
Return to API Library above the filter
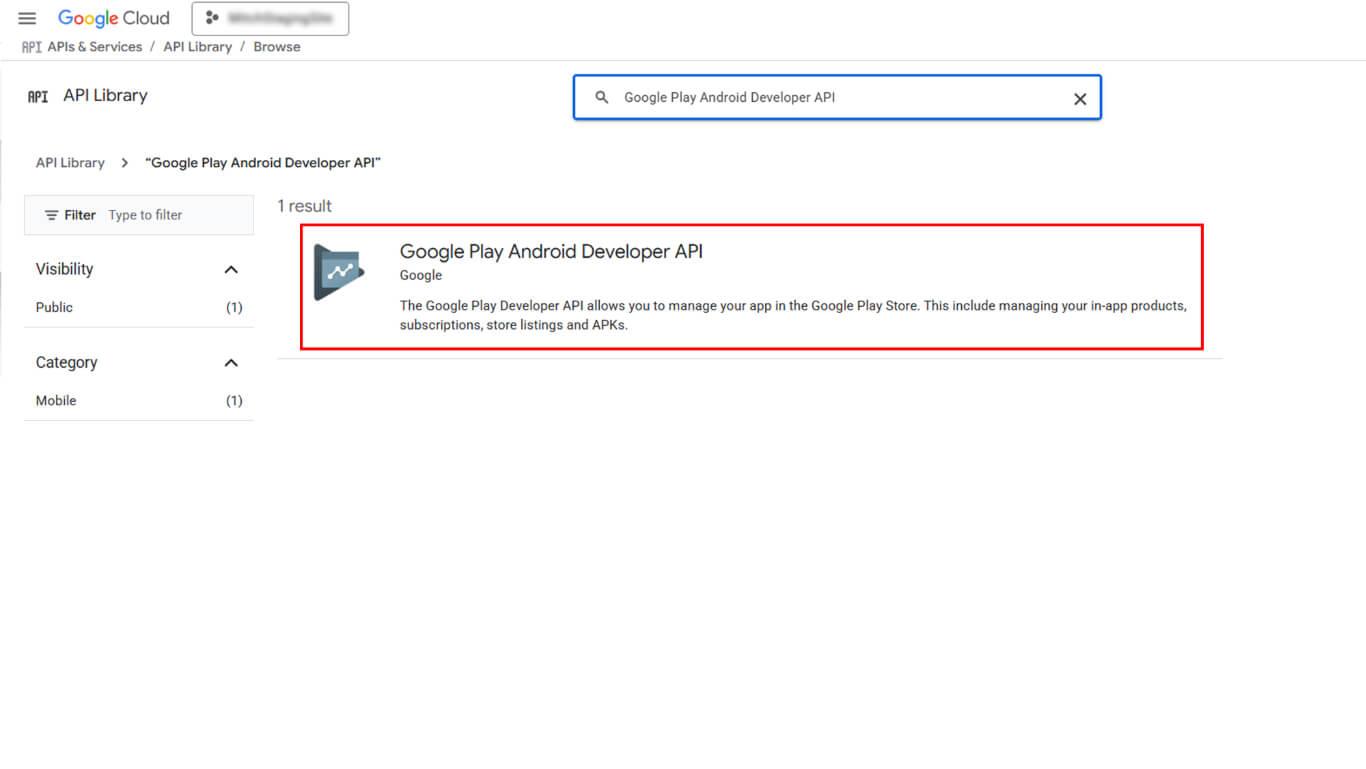(70, 162)
